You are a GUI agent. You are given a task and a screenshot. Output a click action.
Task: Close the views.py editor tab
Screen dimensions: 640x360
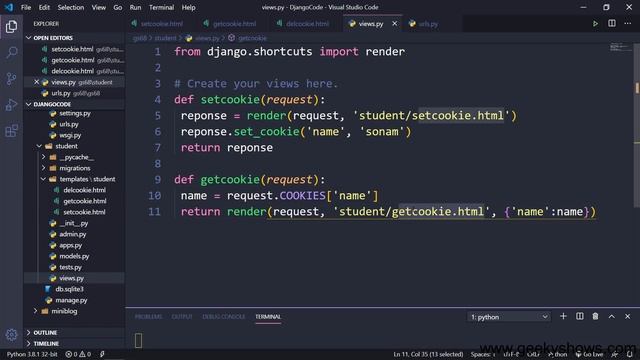394,24
